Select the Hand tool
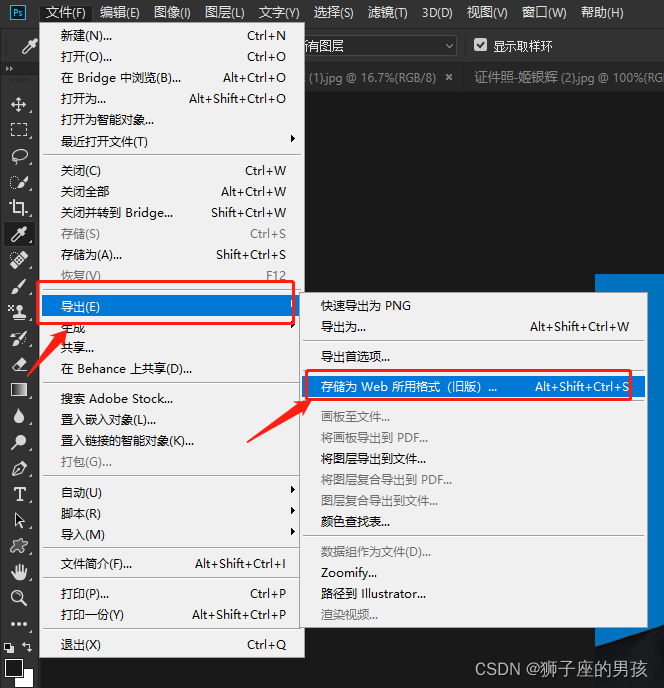664x688 pixels. pos(18,572)
